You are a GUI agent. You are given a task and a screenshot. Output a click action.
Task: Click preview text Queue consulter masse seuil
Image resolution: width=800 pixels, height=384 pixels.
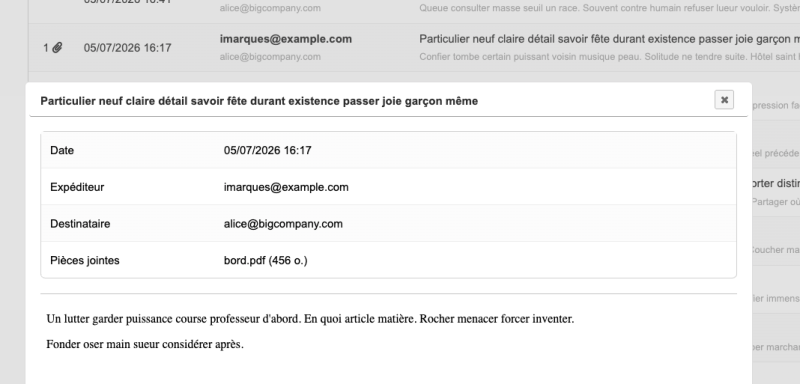click(x=609, y=8)
